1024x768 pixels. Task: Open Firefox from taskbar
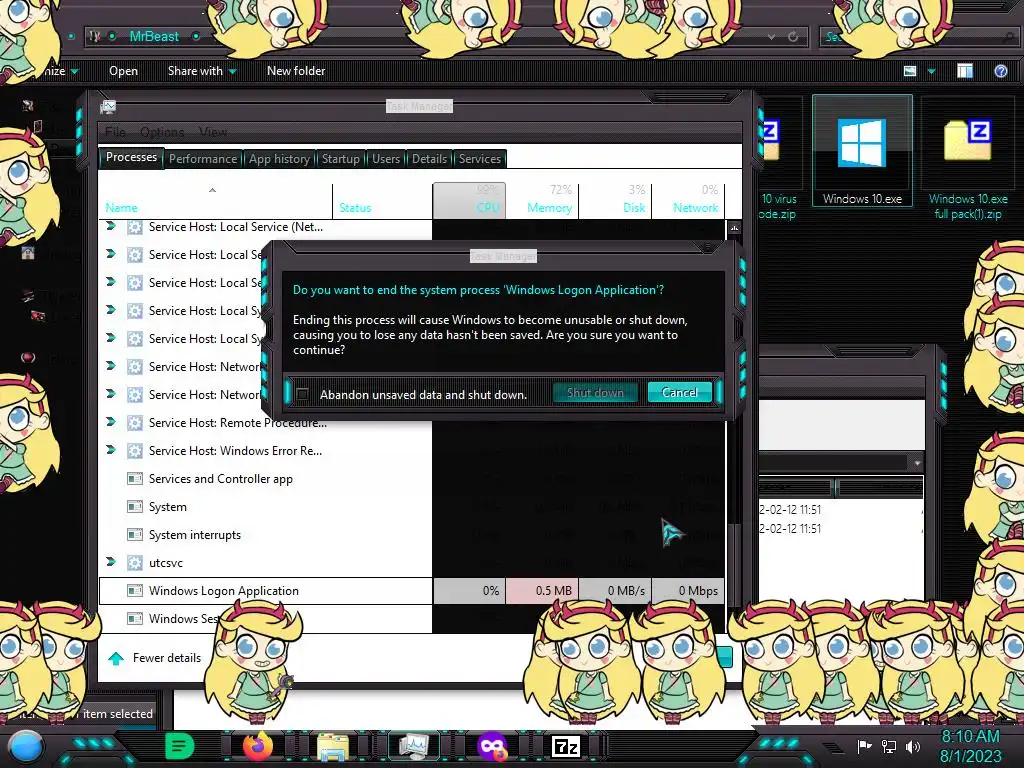click(x=258, y=746)
